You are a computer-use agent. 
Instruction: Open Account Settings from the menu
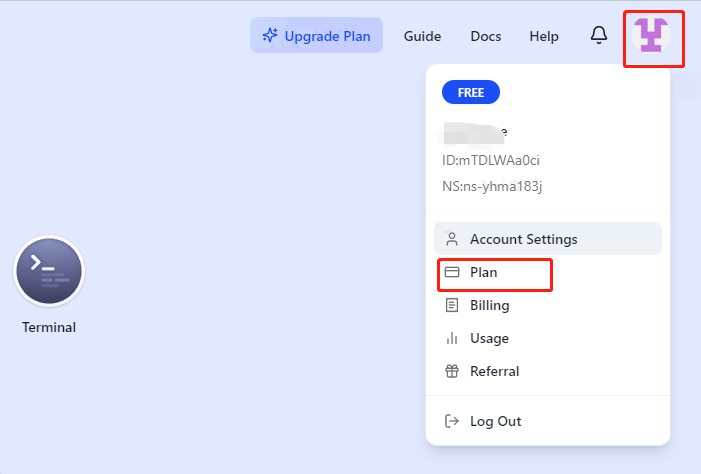coord(523,239)
